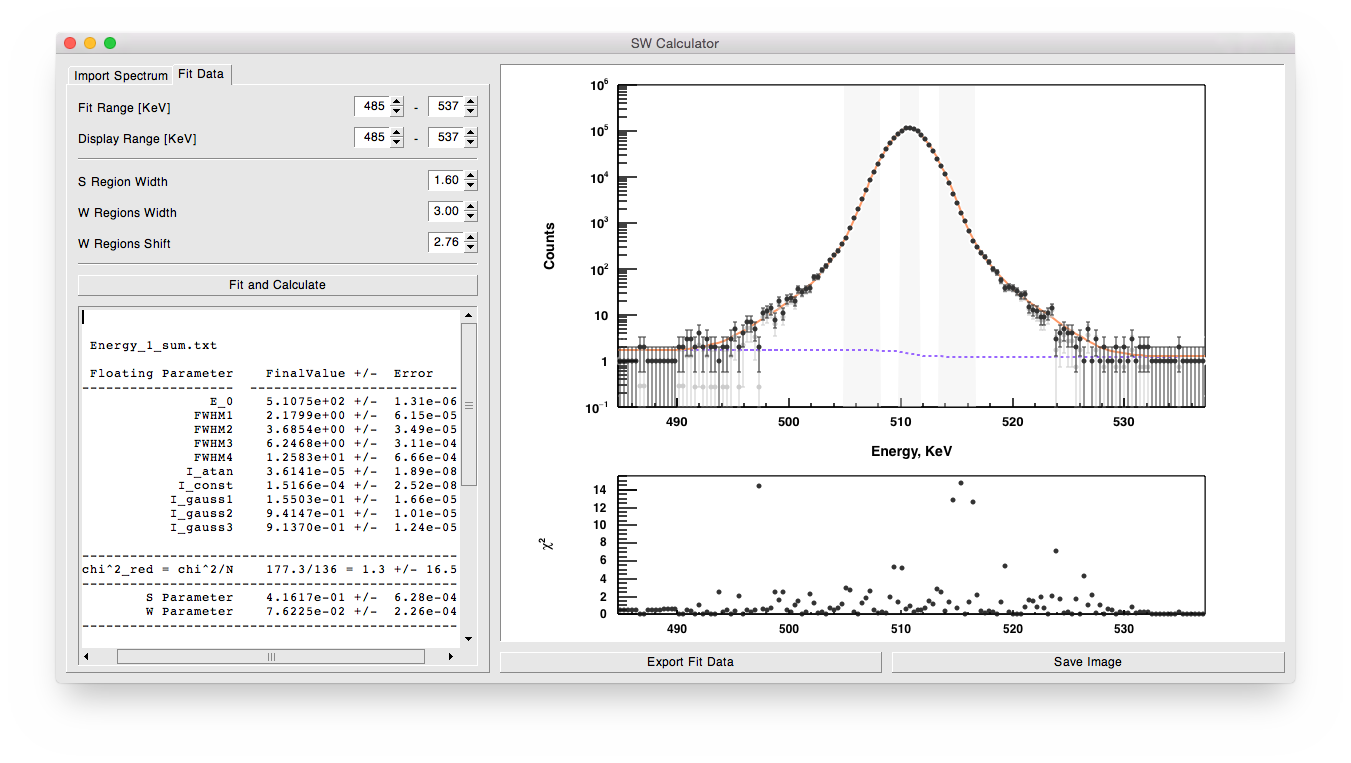Click the results horizontal scrollbar left arrow
1351x763 pixels.
(x=86, y=657)
